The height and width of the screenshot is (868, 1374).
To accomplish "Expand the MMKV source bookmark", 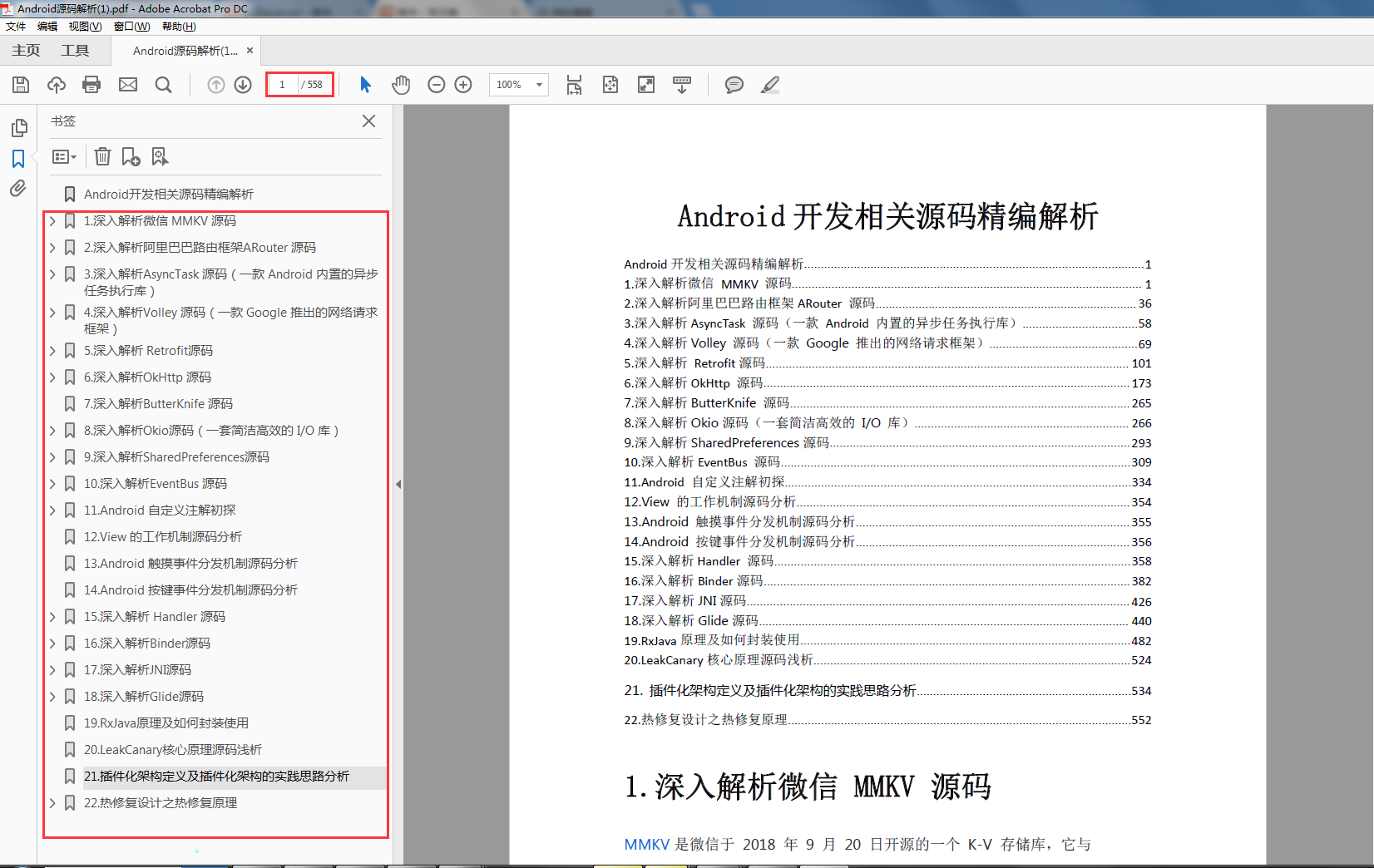I will tap(52, 221).
